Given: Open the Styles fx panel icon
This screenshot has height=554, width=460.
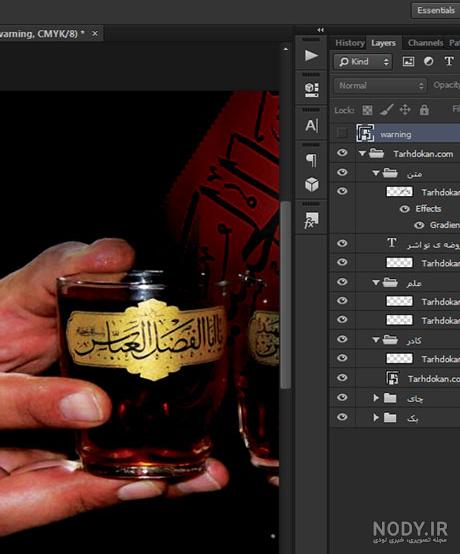Looking at the screenshot, I should tap(311, 220).
